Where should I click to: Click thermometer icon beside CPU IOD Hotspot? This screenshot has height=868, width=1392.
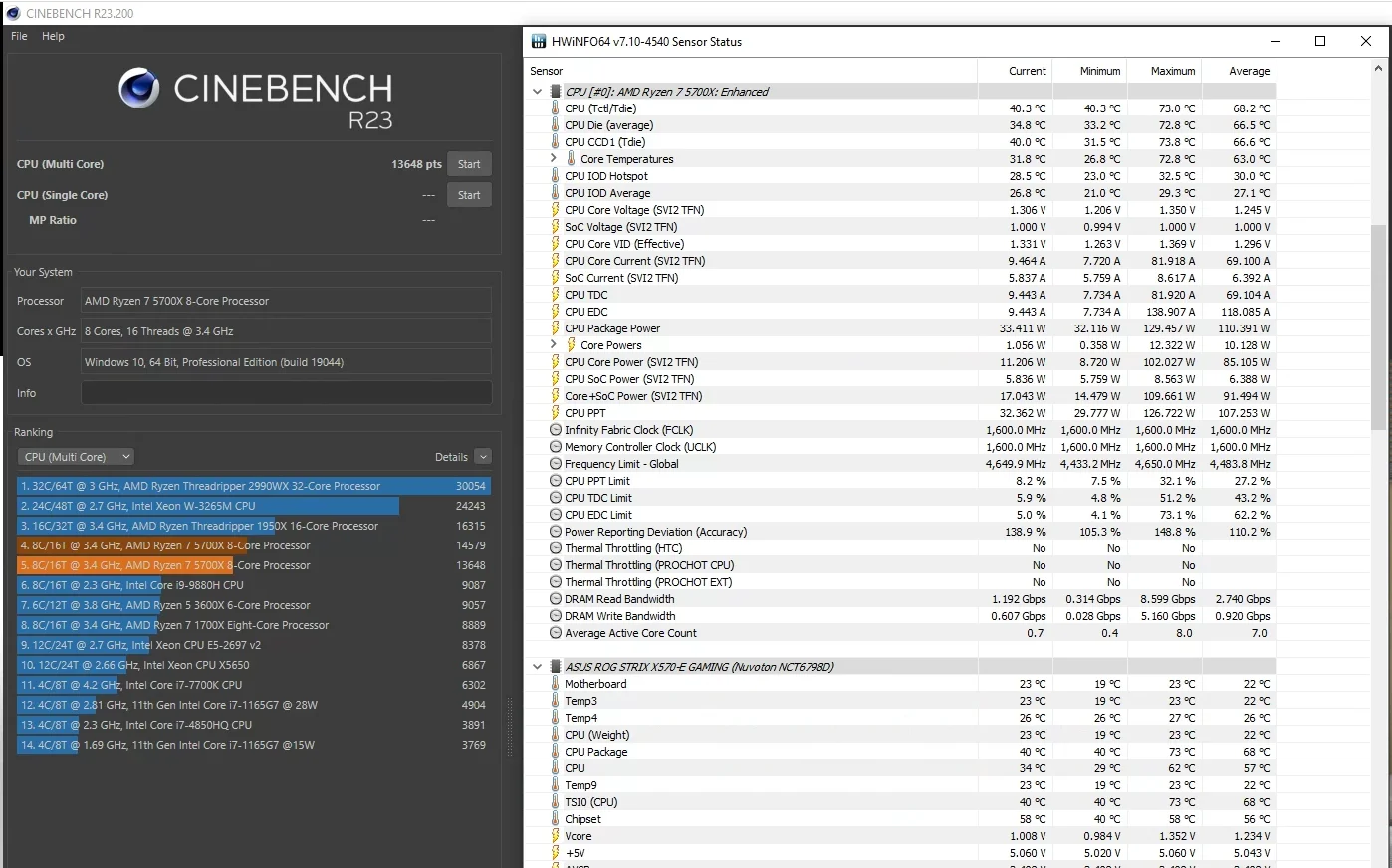click(556, 176)
